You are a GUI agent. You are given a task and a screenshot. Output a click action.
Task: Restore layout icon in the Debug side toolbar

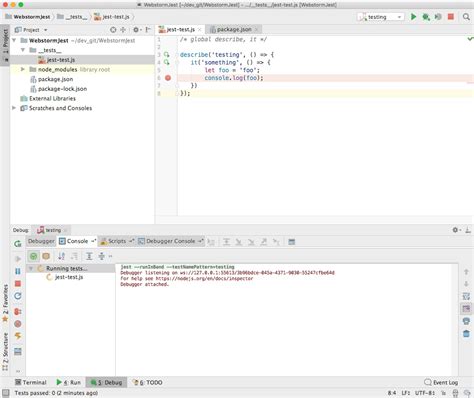point(18,351)
